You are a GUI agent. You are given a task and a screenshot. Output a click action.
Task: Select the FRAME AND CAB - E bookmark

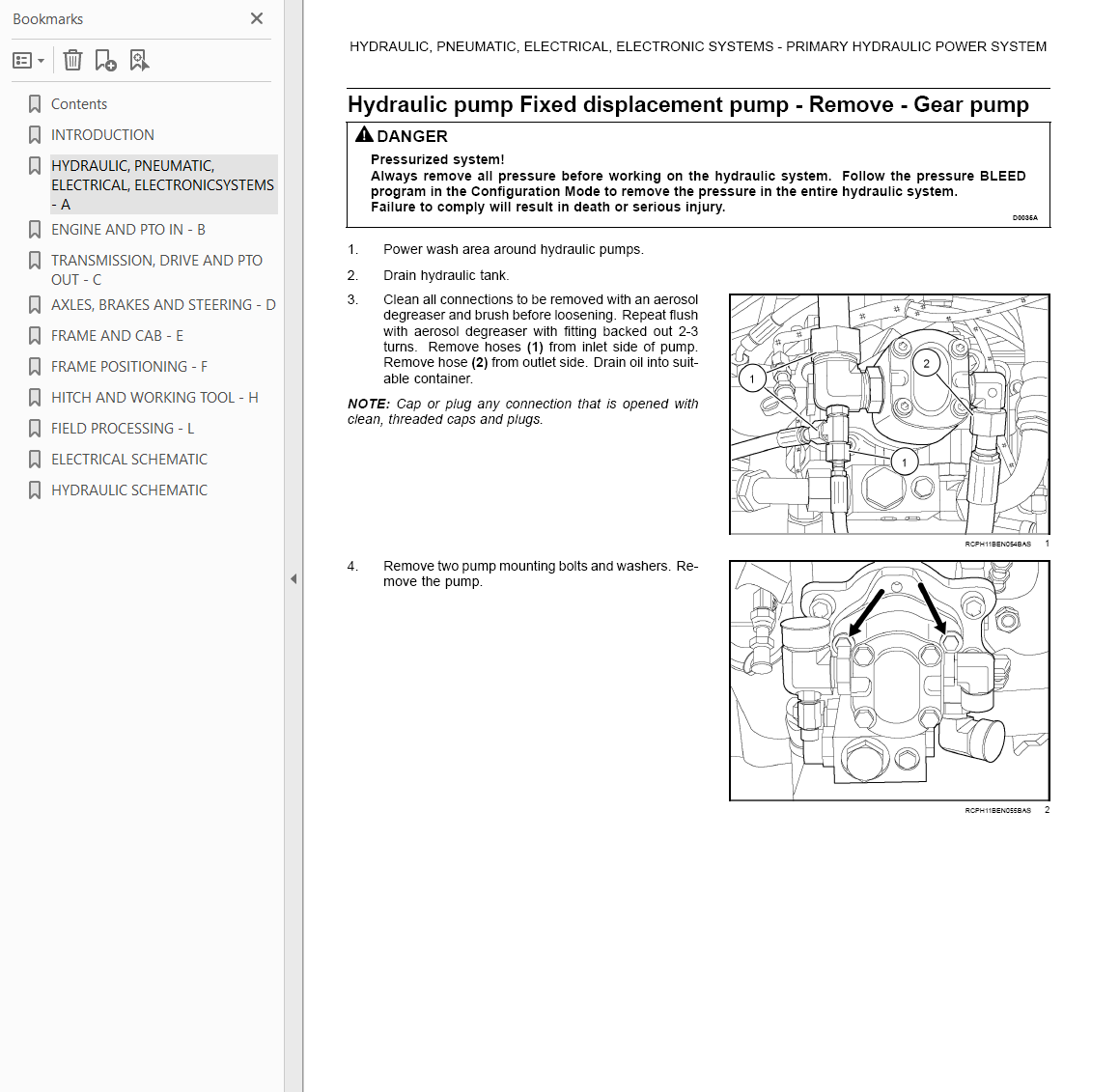pos(117,335)
